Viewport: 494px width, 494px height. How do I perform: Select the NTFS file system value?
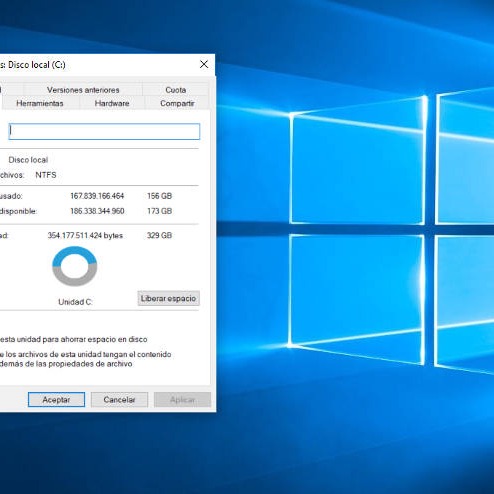pyautogui.click(x=46, y=175)
